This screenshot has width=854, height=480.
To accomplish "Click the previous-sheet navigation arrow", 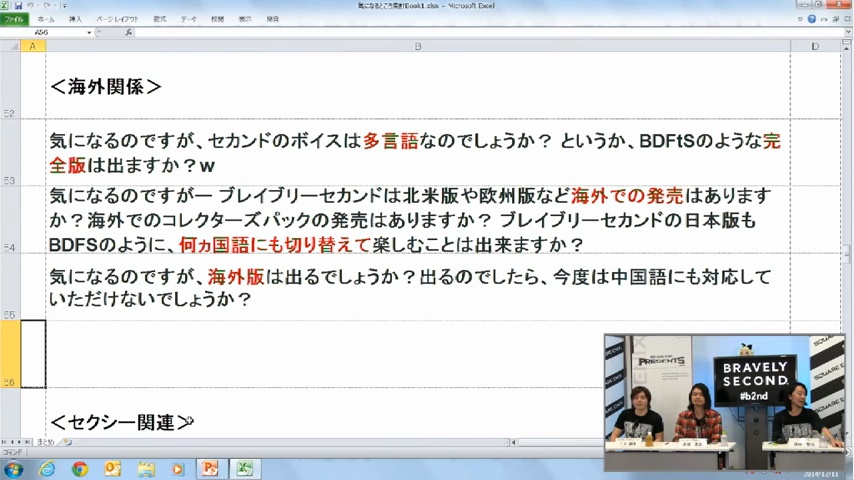I will pos(13,442).
